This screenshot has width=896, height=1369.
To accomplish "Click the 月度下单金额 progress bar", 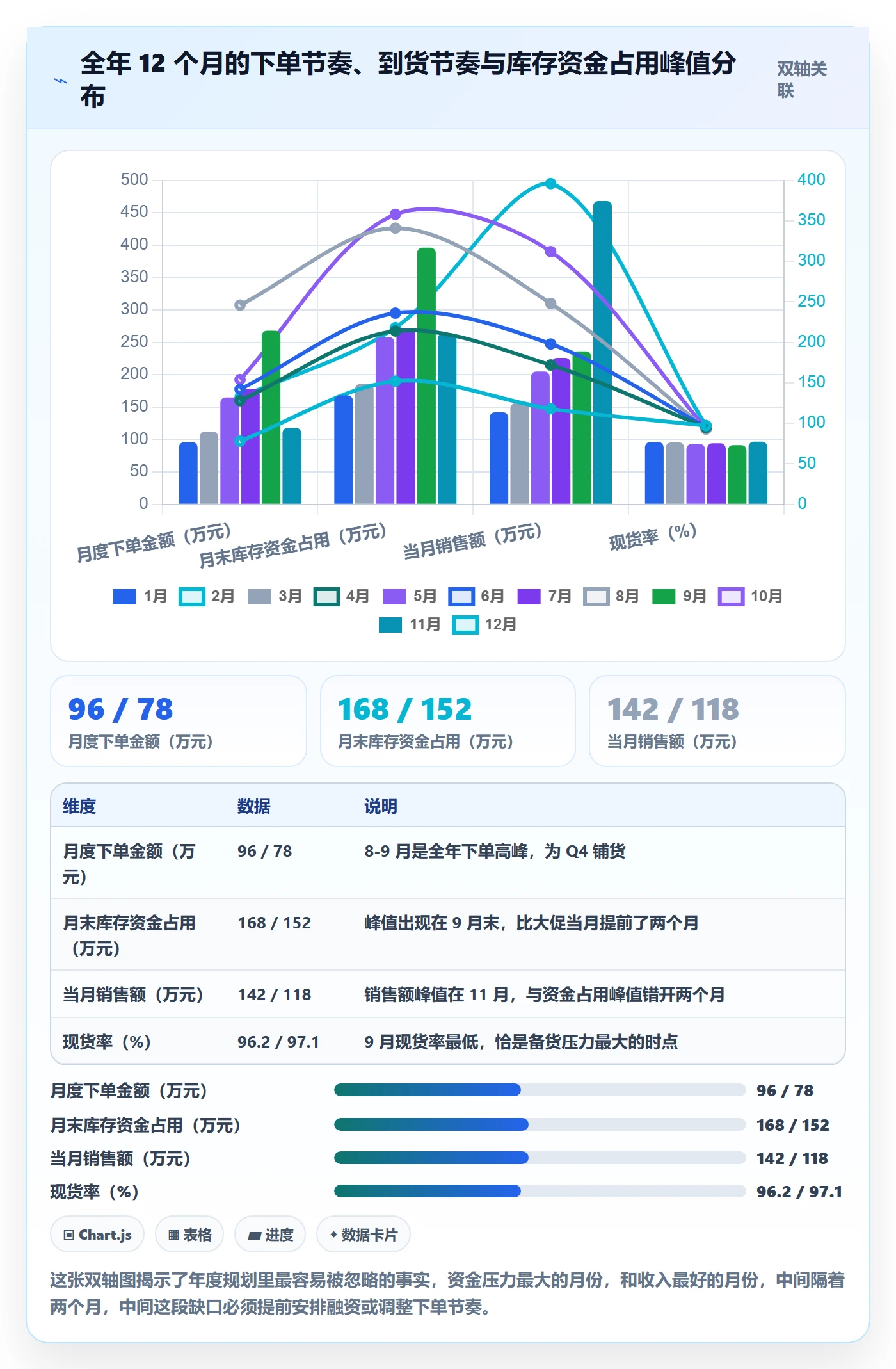I will point(540,1090).
